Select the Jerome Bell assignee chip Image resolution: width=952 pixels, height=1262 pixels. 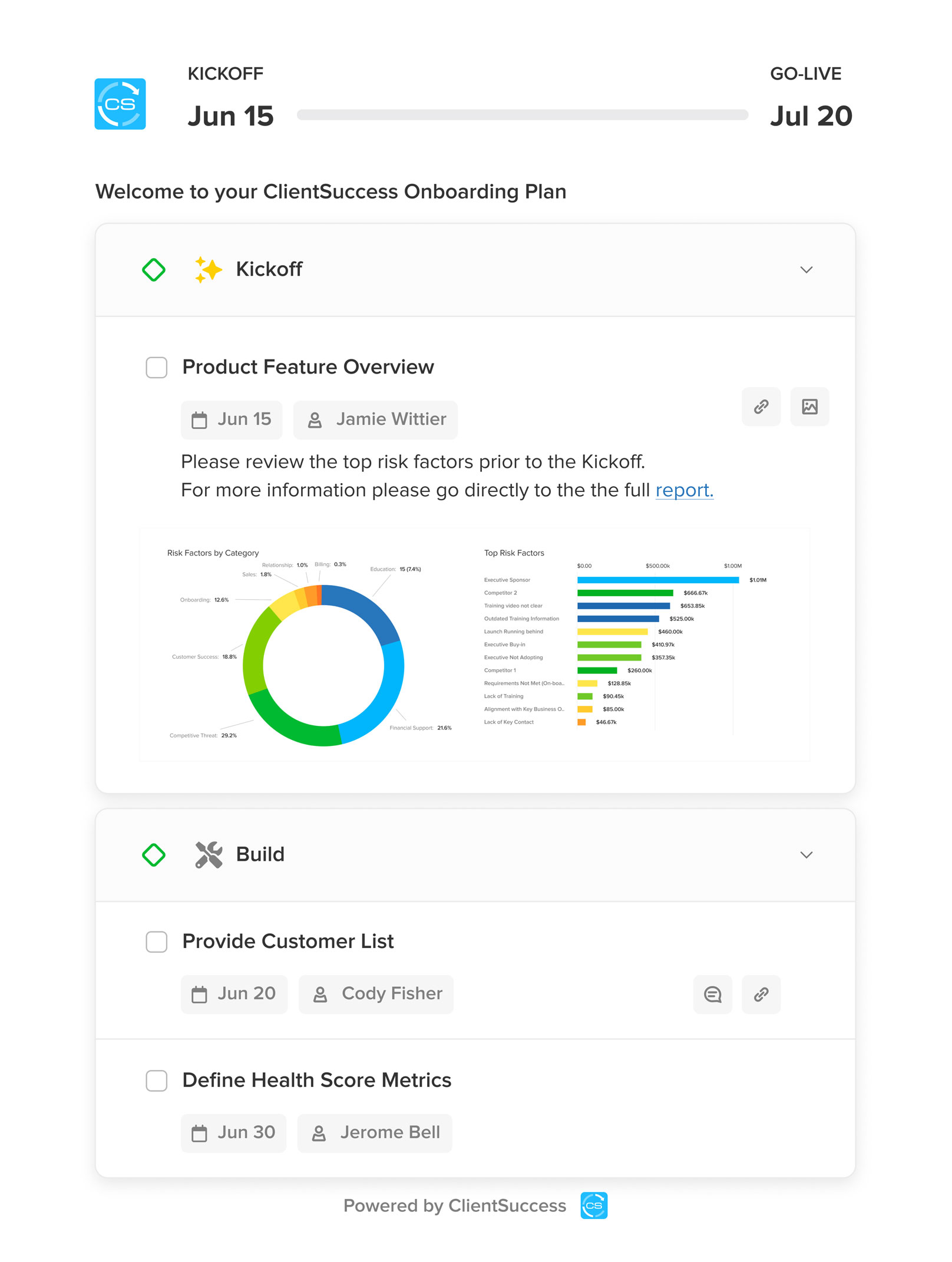click(x=375, y=1133)
